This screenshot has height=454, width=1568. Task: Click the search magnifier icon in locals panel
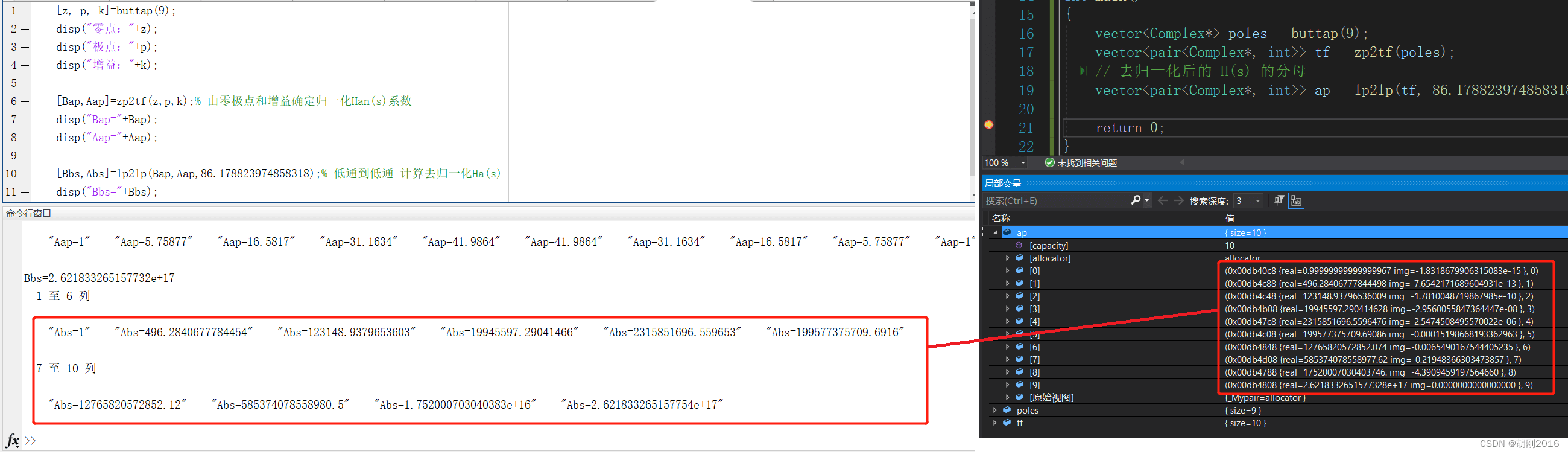tap(1135, 200)
